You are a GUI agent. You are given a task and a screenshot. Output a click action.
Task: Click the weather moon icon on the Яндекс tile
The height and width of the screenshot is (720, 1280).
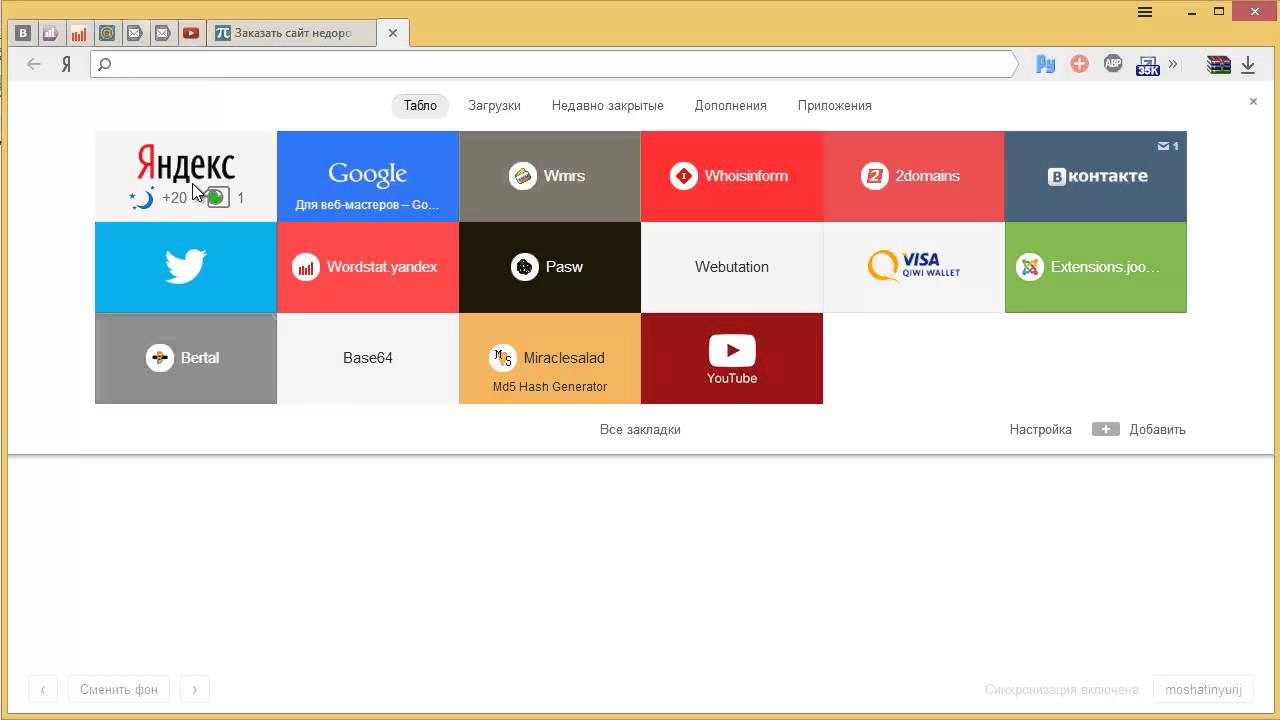click(143, 198)
